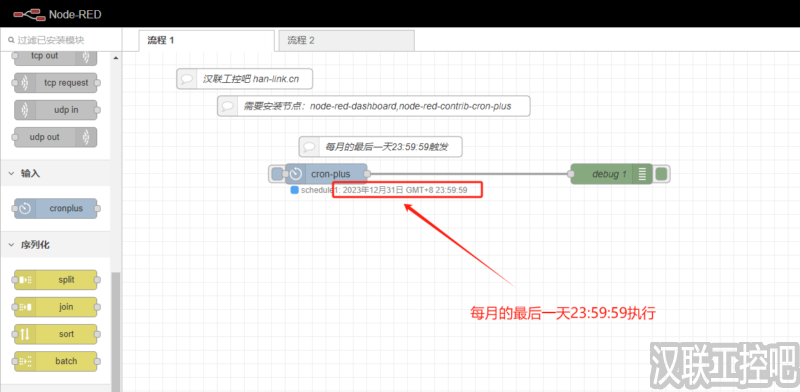Image resolution: width=800 pixels, height=392 pixels.
Task: Select the batch node in palette
Action: coord(56,361)
